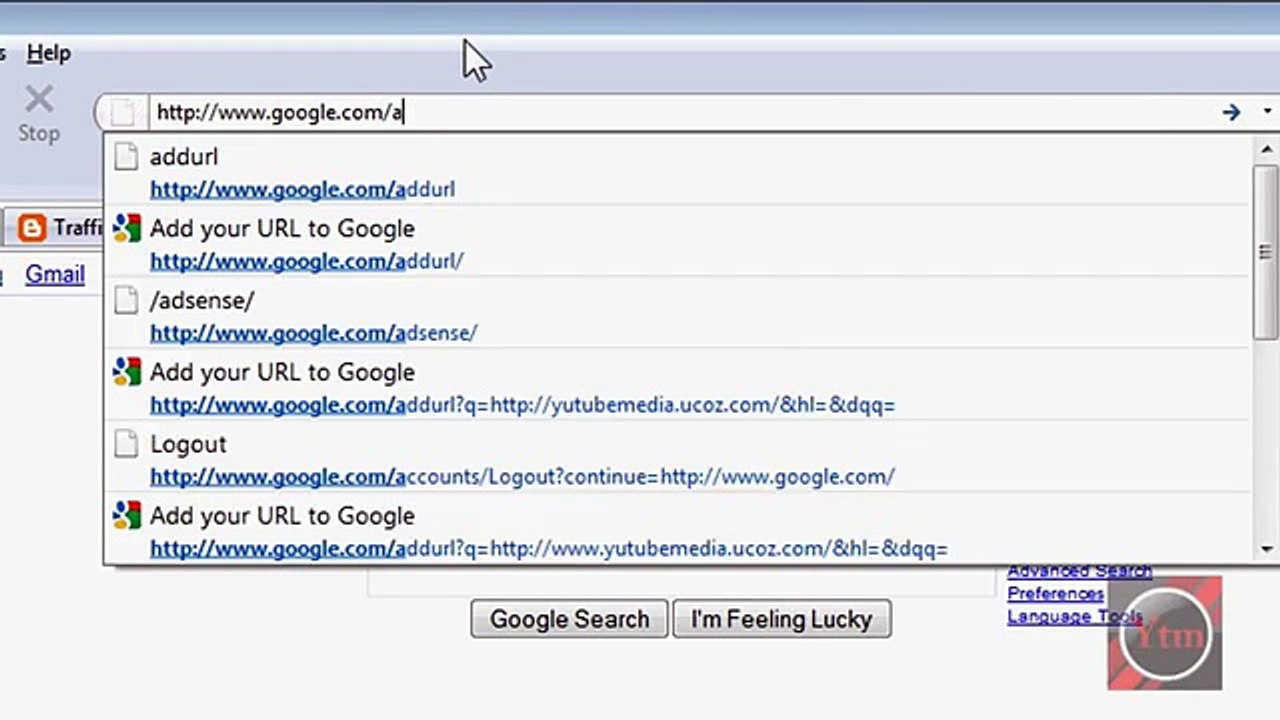Open the address bar history dropdown arrow
Viewport: 1280px width, 720px height.
point(1267,112)
